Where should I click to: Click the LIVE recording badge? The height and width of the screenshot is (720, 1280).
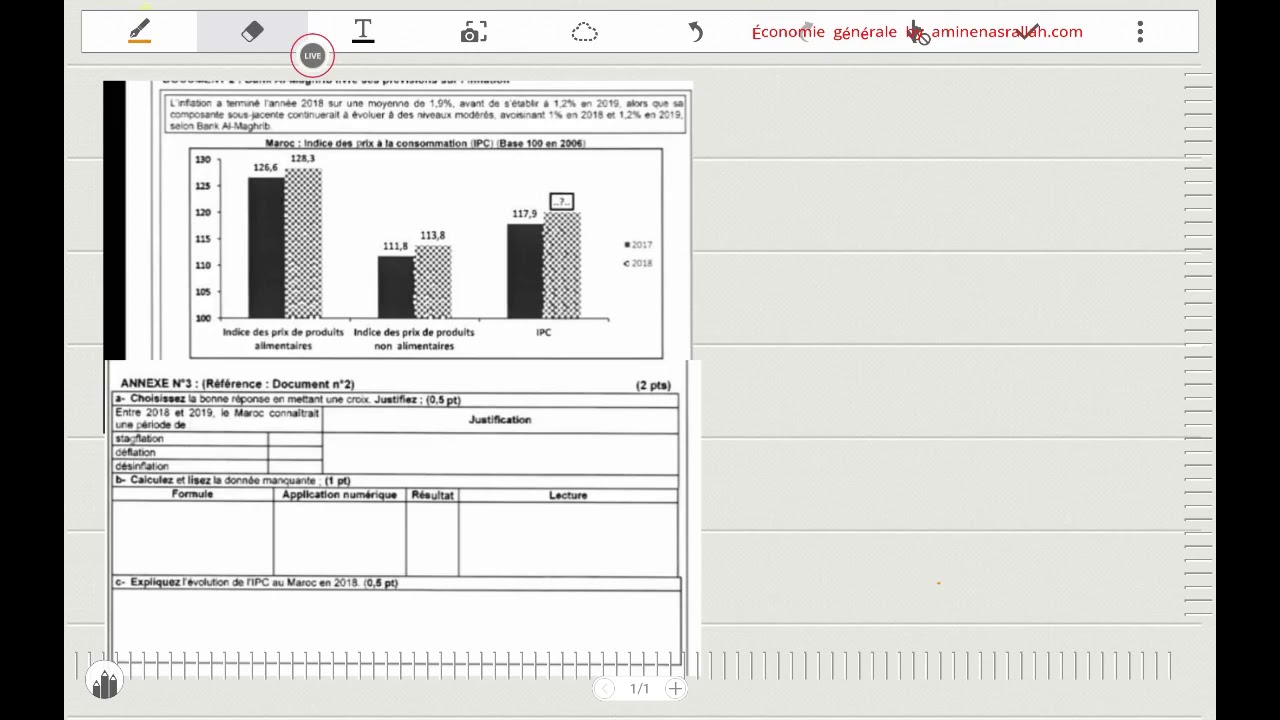(x=312, y=56)
